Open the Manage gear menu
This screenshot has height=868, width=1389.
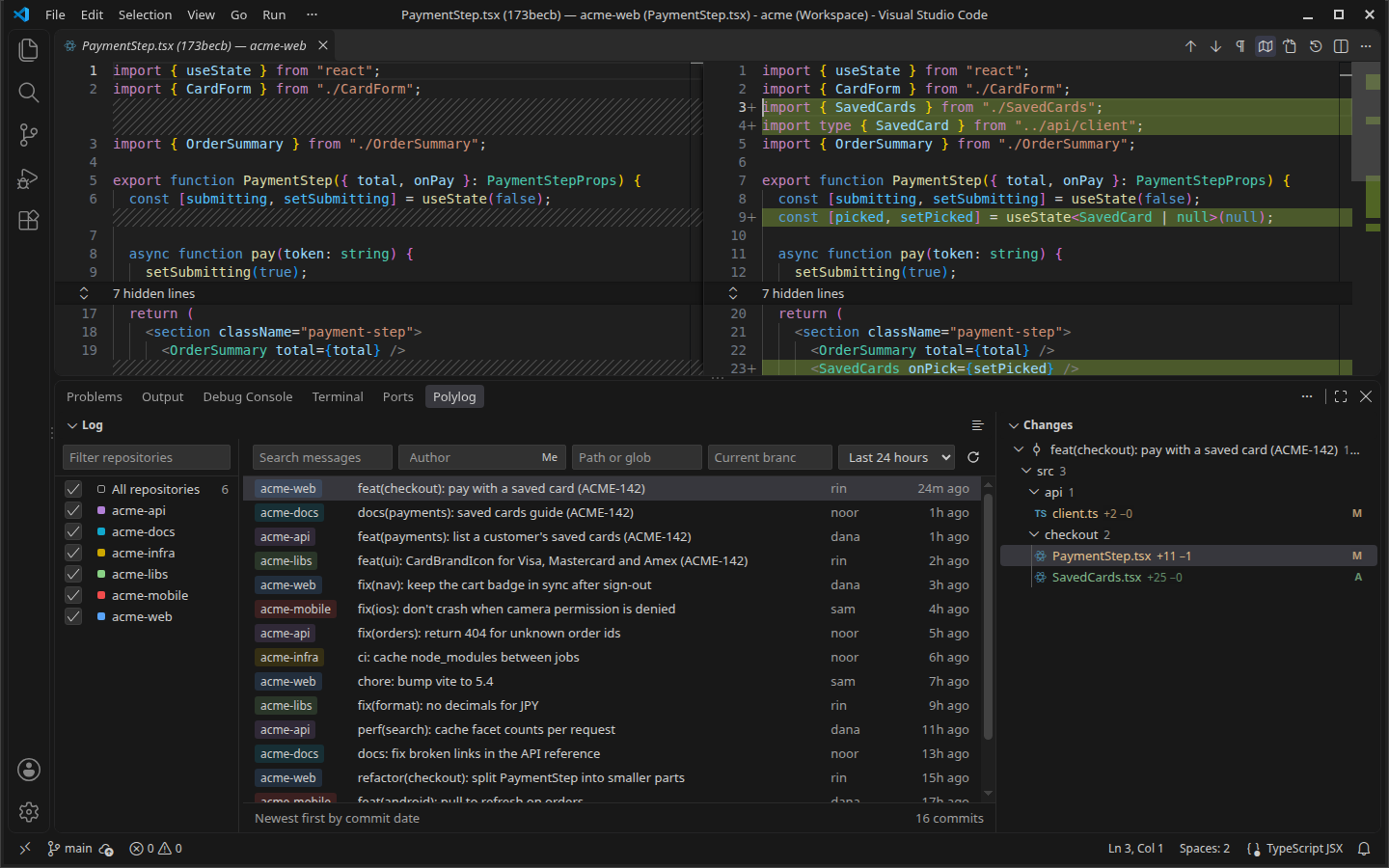tap(29, 812)
